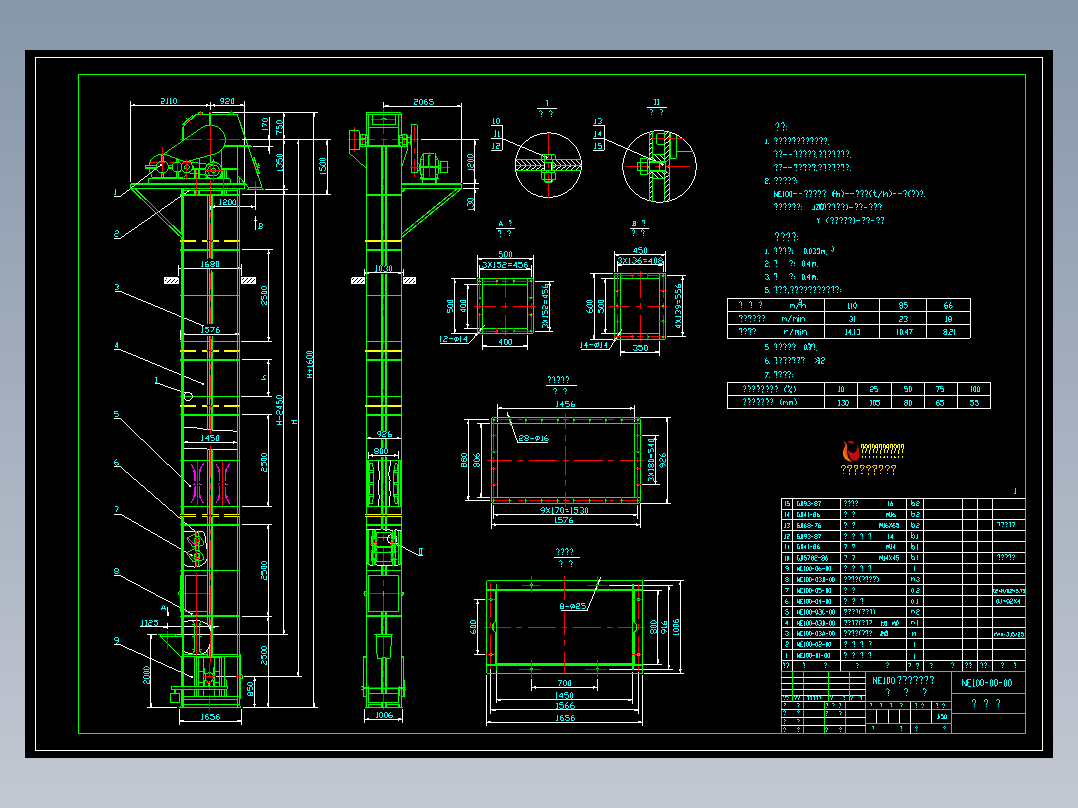Click the 14.13 r/min table value
The image size is (1078, 808).
(852, 332)
